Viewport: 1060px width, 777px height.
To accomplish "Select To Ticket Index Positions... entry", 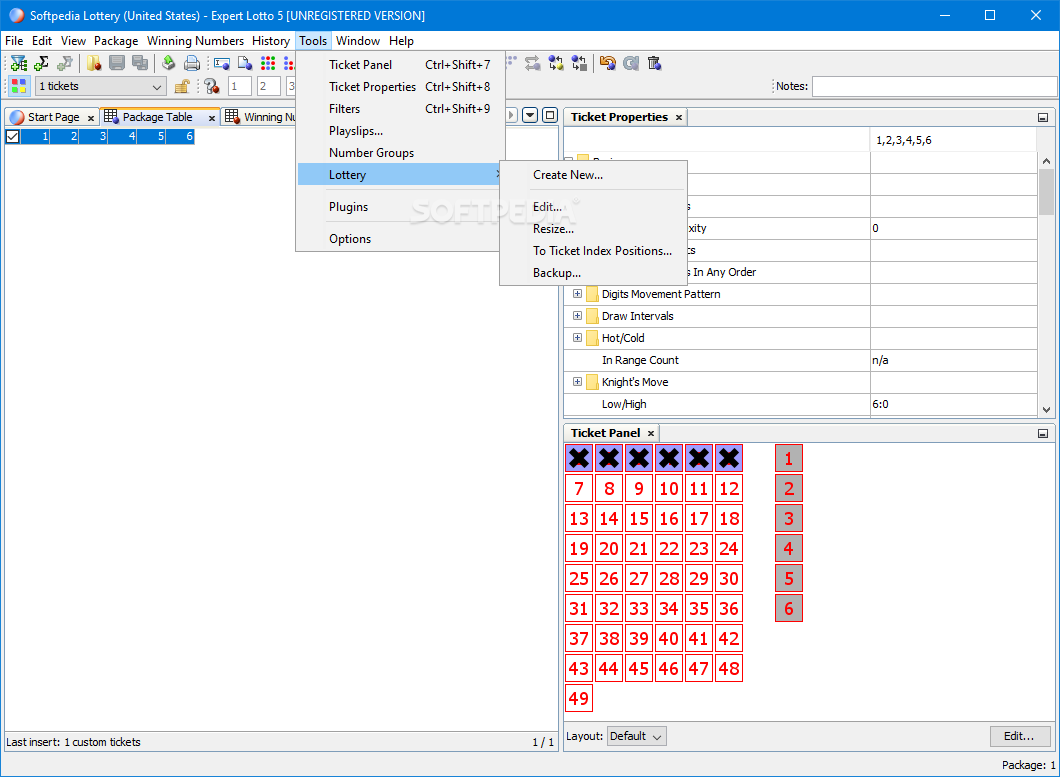I will [602, 251].
